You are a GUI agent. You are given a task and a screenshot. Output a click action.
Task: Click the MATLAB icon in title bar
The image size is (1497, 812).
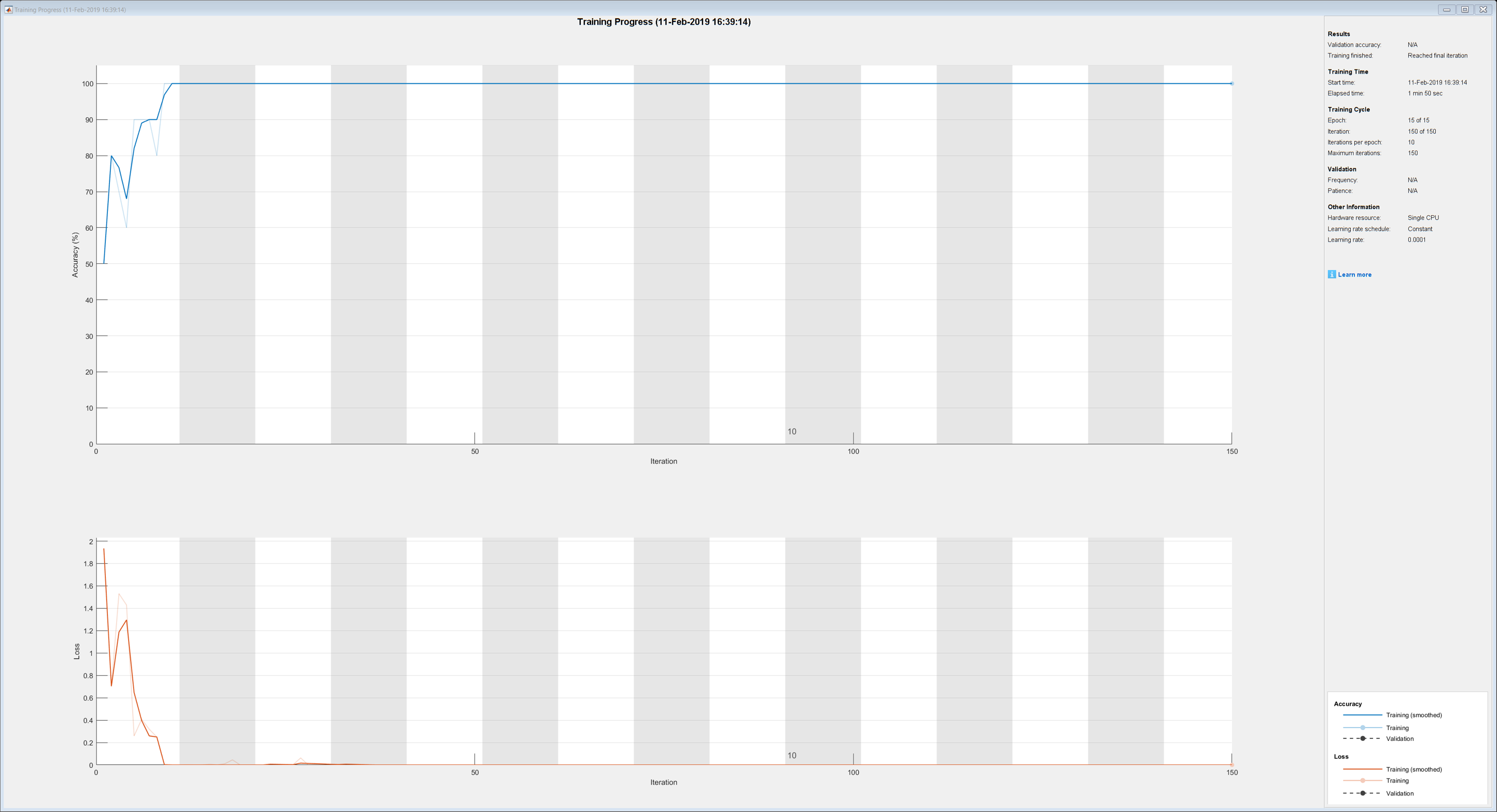(8, 9)
